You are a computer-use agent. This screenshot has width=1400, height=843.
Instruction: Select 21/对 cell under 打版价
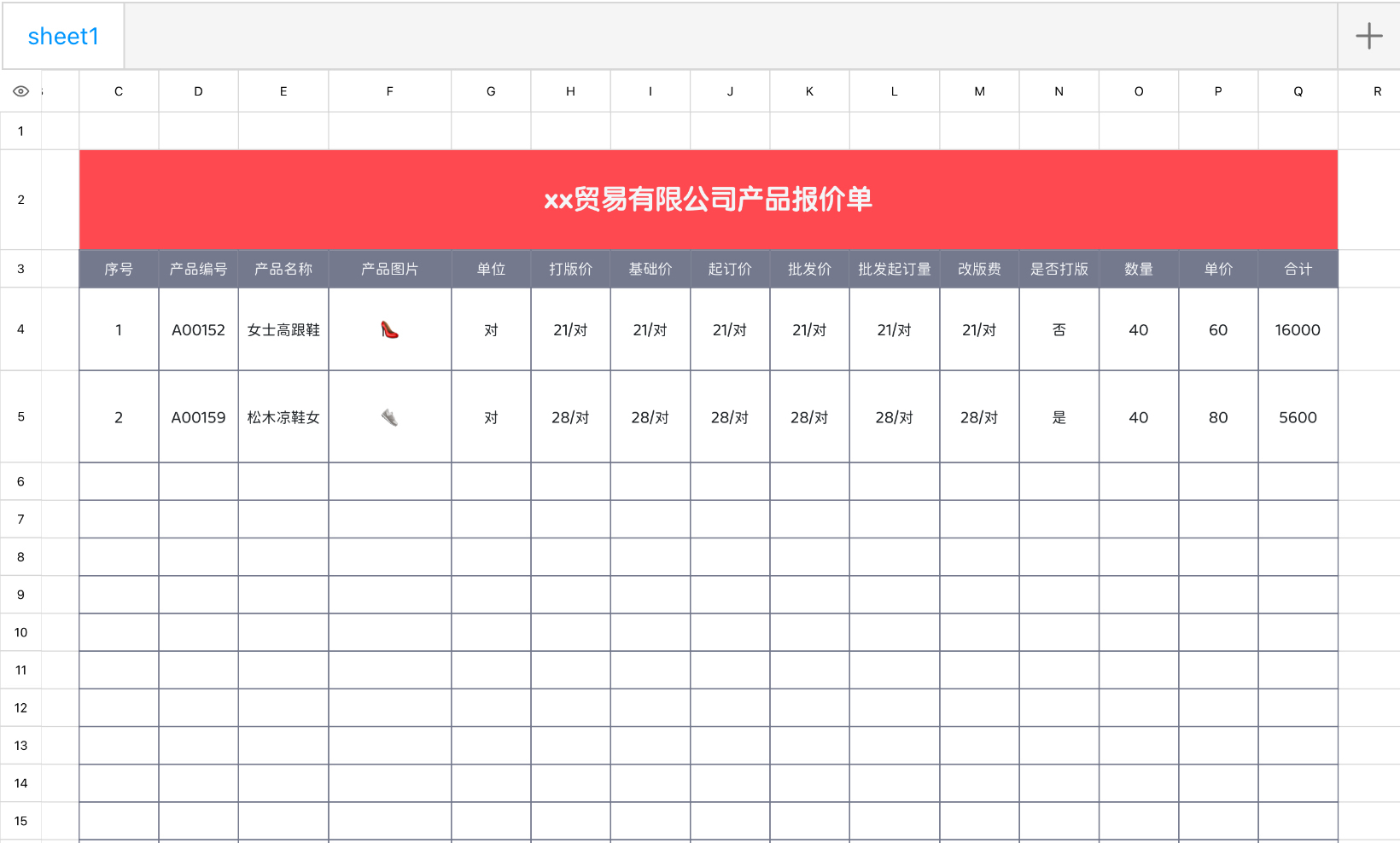coord(570,329)
